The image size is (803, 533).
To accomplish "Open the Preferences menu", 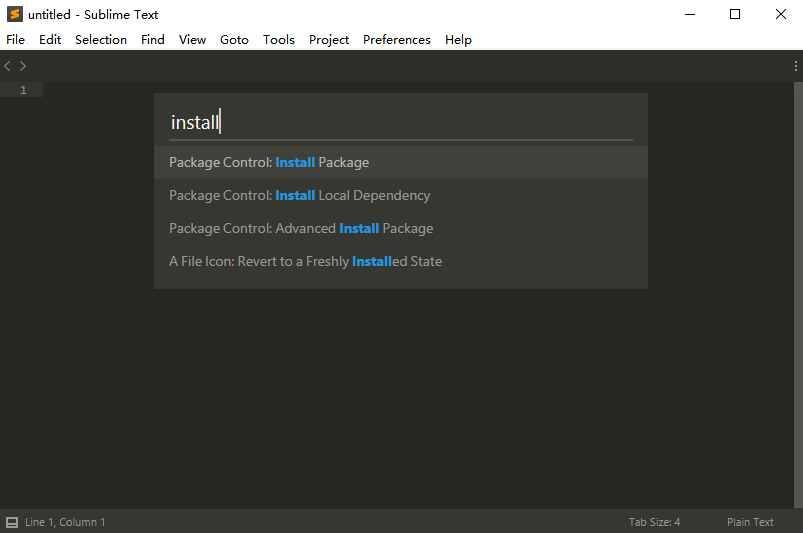I will point(397,40).
